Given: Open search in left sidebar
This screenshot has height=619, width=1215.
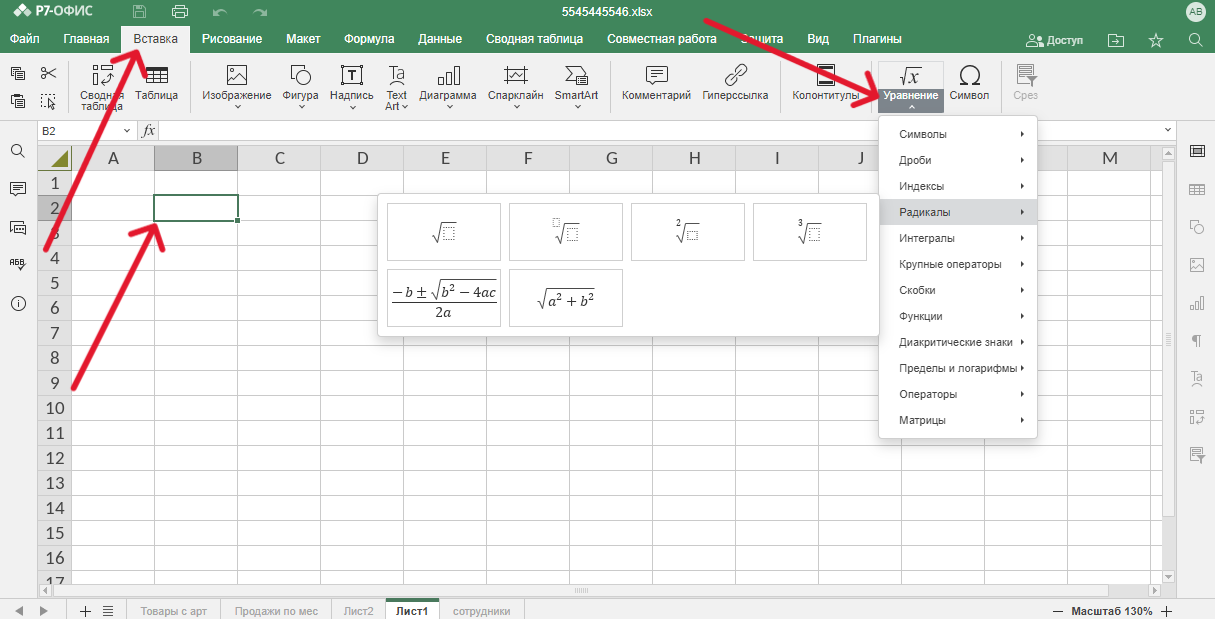Looking at the screenshot, I should 18,150.
